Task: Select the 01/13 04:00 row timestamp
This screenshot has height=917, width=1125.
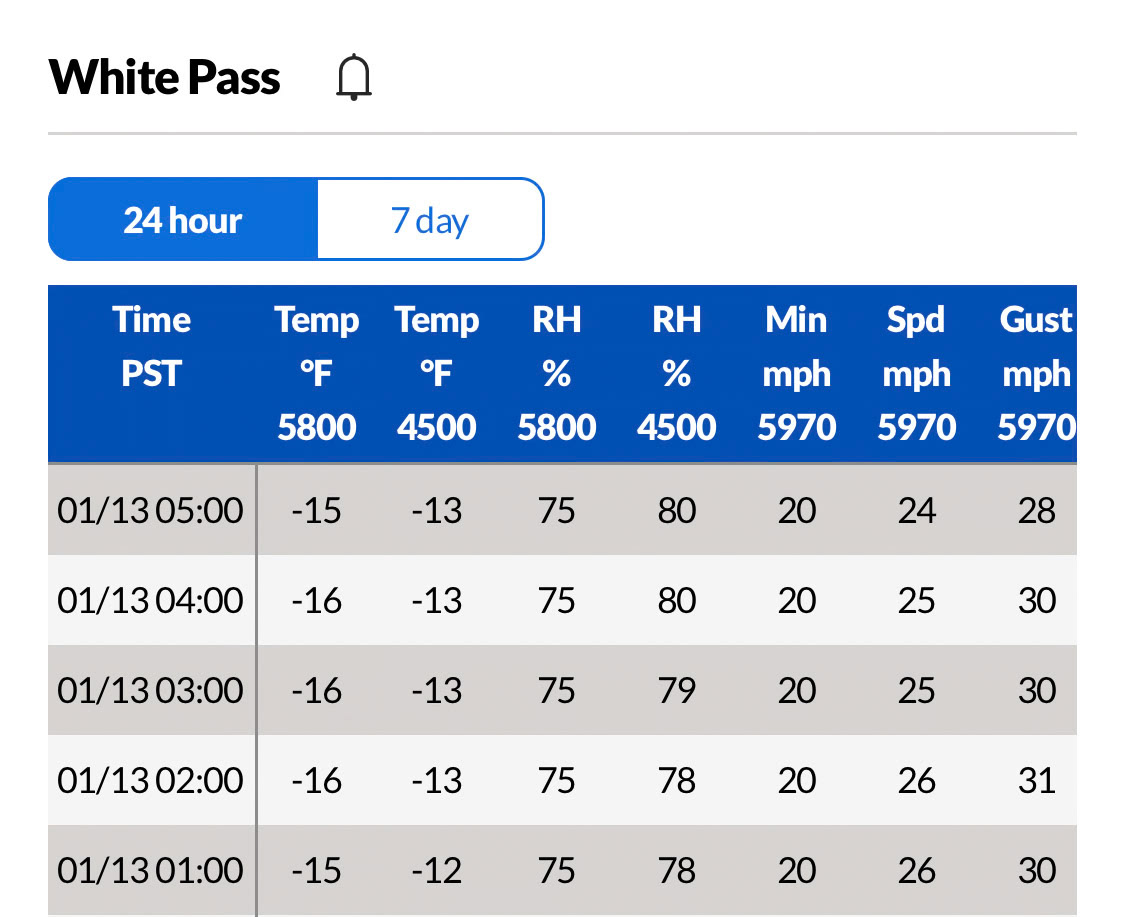Action: click(x=151, y=600)
